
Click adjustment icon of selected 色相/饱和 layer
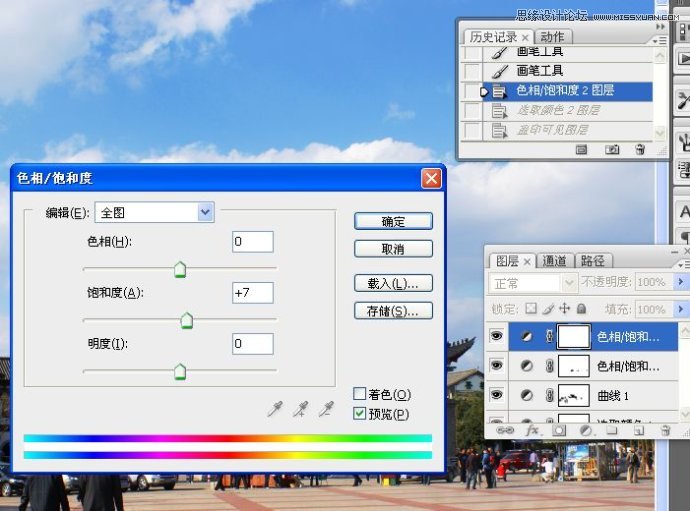click(527, 337)
